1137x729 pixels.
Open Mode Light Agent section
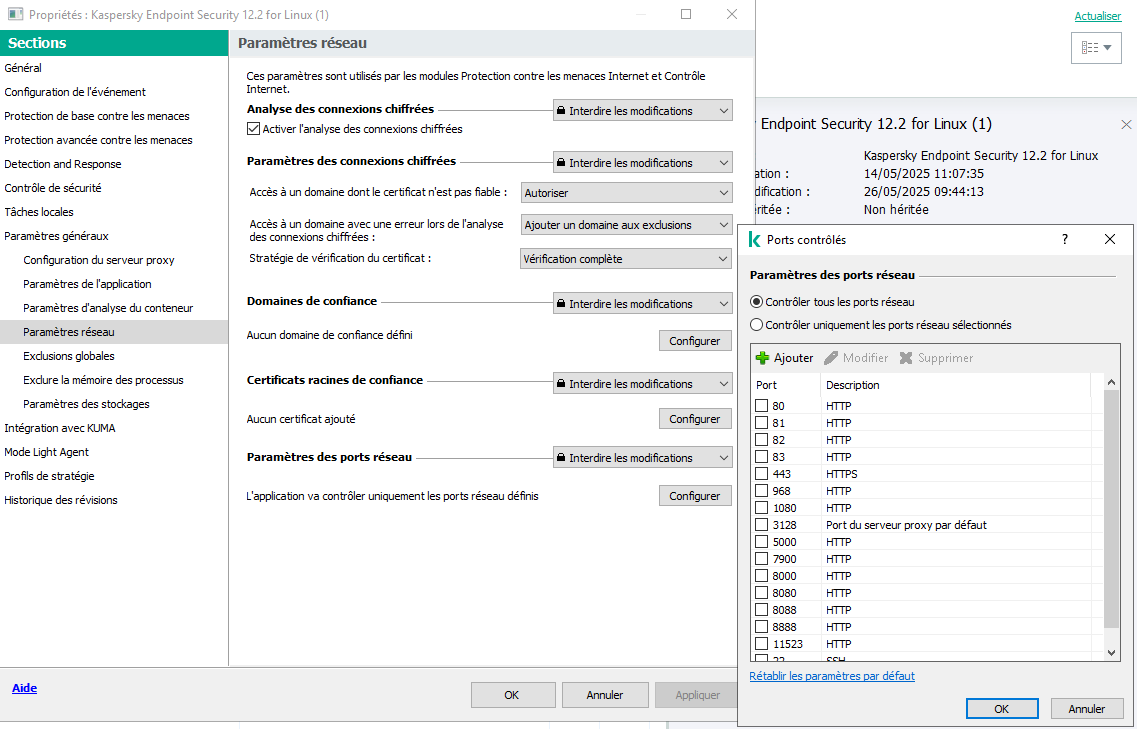[46, 452]
